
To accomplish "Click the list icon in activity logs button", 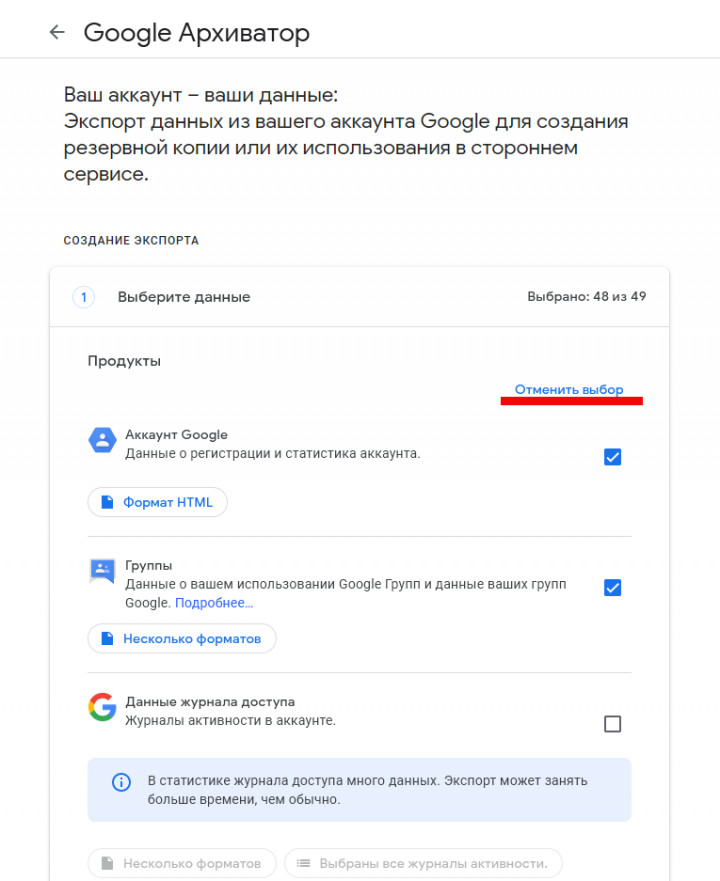I will (303, 863).
